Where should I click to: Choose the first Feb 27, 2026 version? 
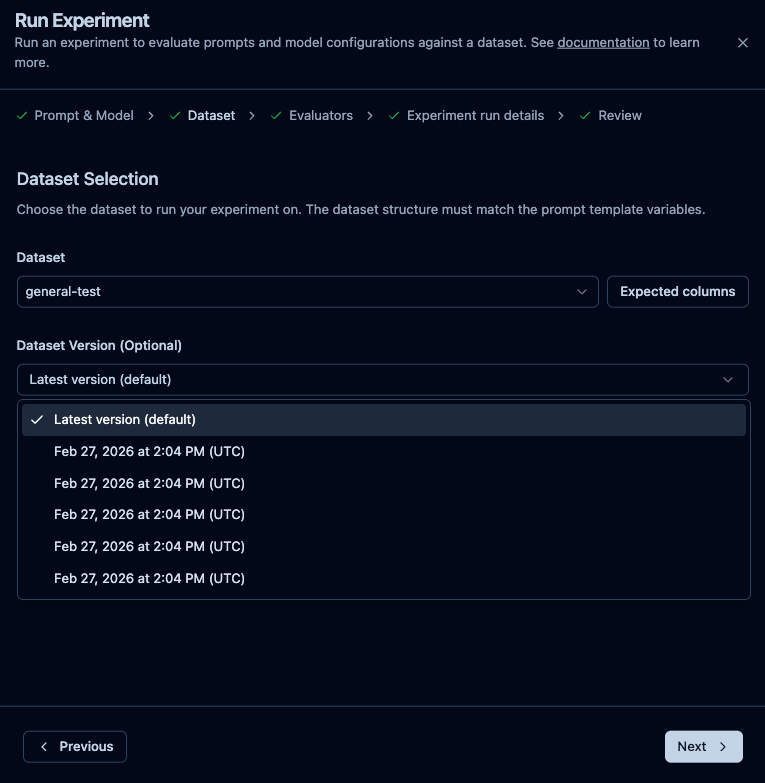[149, 452]
